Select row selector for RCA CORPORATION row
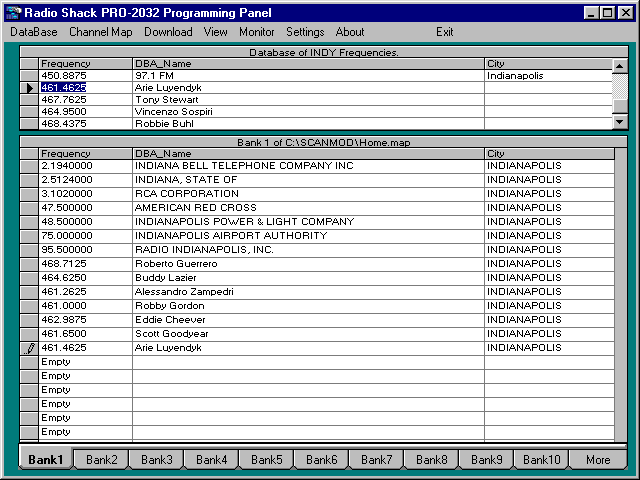This screenshot has width=640, height=480. pyautogui.click(x=29, y=194)
